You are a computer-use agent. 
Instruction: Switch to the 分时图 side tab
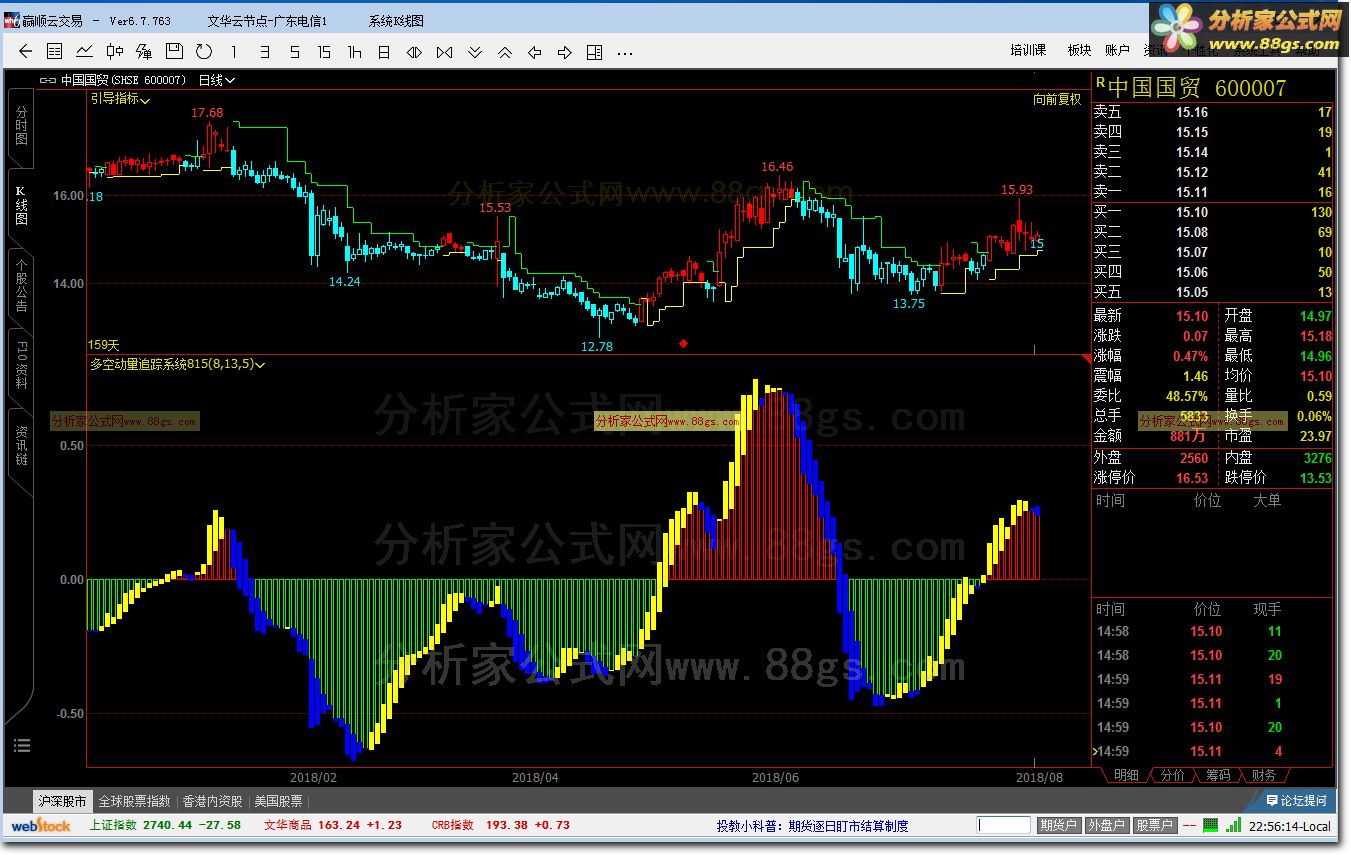point(21,127)
